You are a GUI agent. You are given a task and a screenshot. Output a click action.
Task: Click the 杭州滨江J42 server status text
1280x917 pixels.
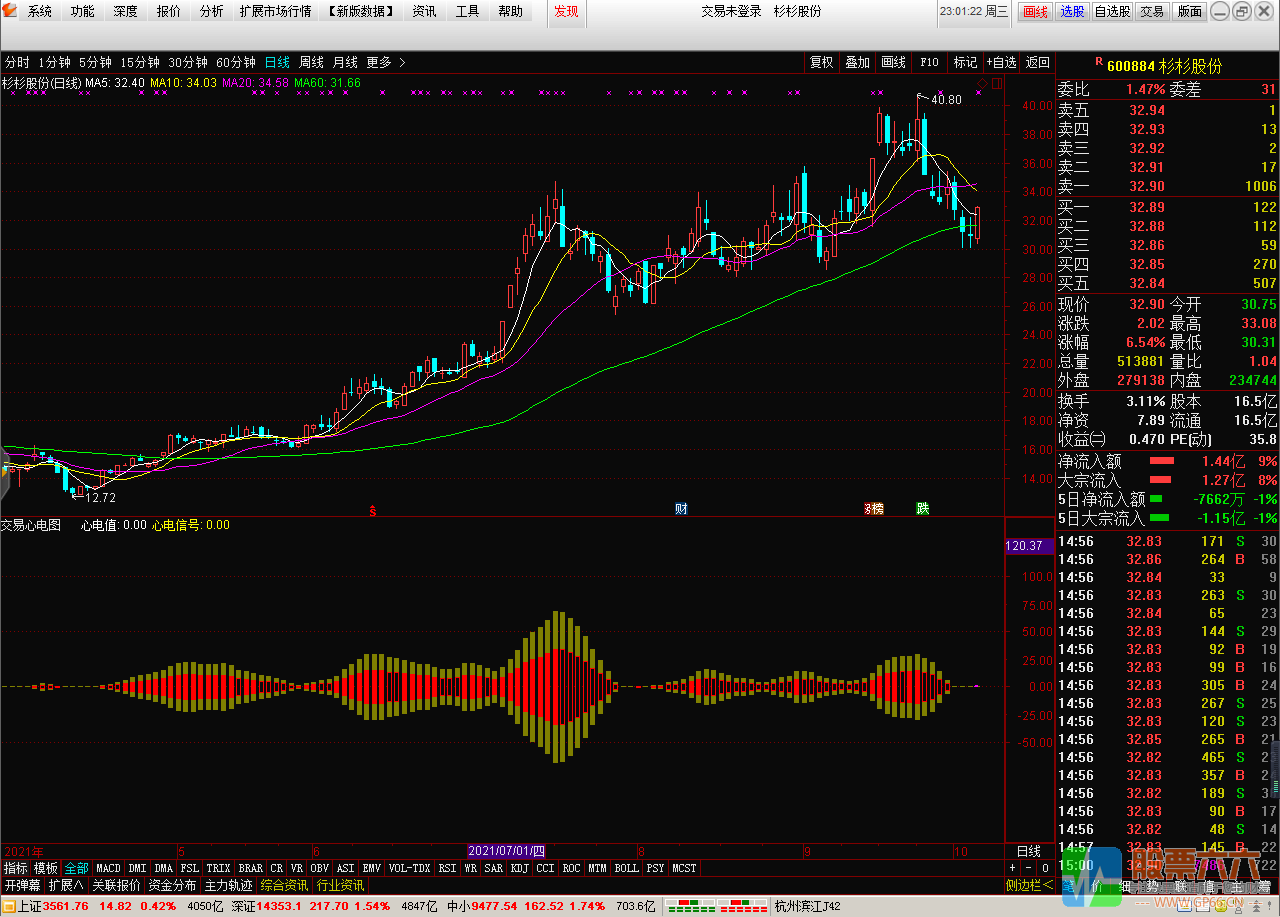(x=809, y=906)
